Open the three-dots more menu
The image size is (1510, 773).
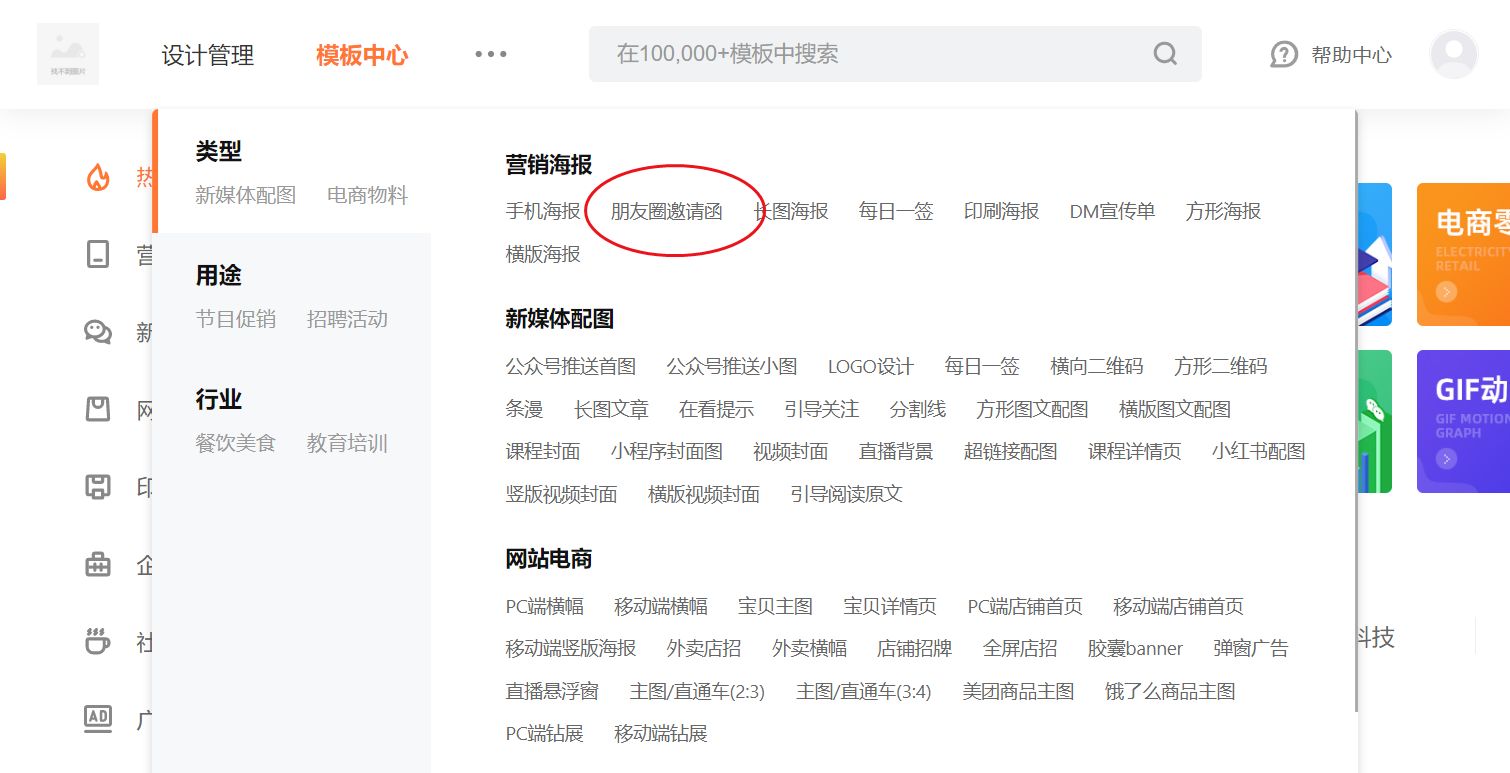[x=491, y=54]
